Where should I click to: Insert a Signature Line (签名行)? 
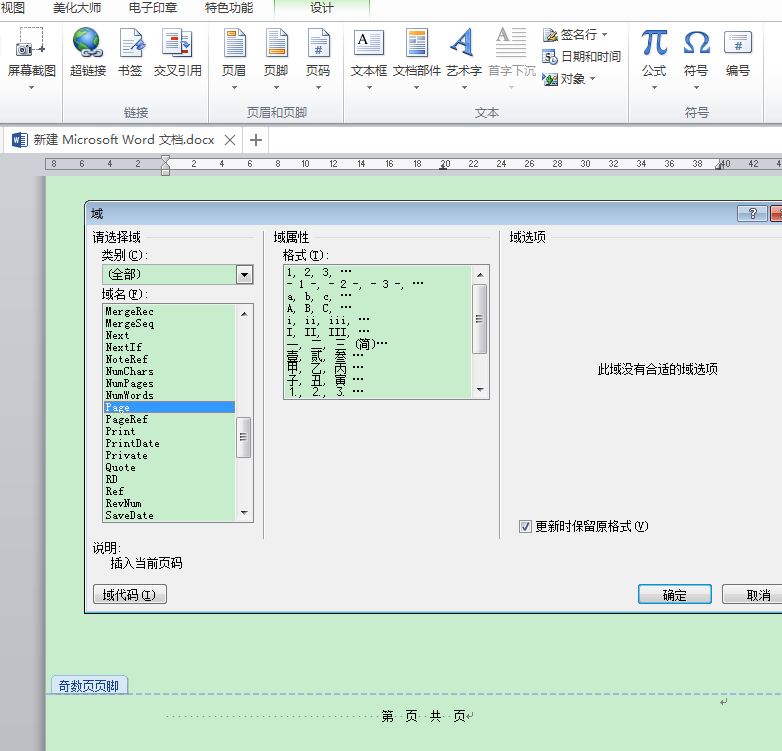pyautogui.click(x=570, y=34)
